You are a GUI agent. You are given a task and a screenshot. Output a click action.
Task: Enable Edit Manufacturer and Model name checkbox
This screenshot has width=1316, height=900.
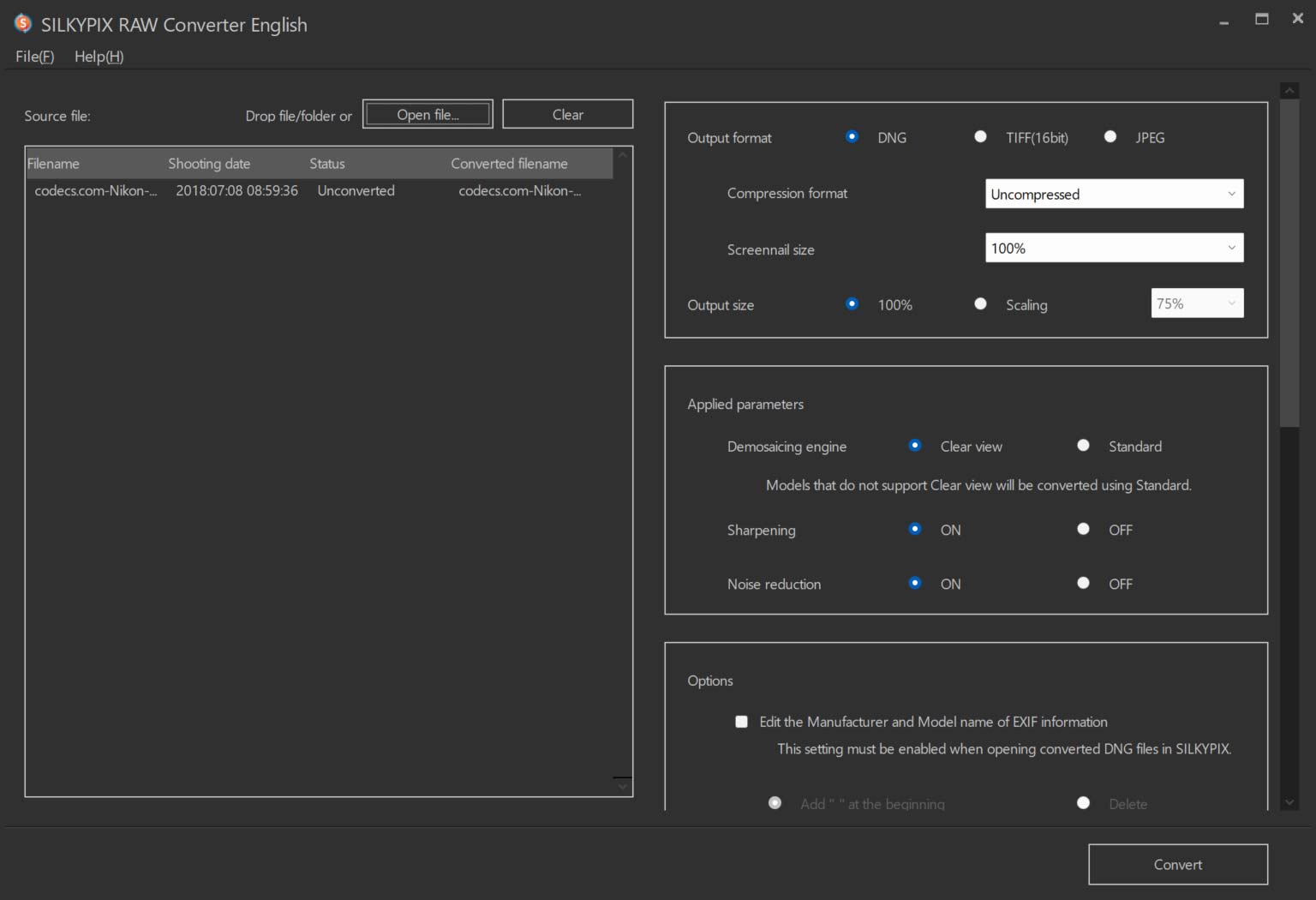coord(741,722)
